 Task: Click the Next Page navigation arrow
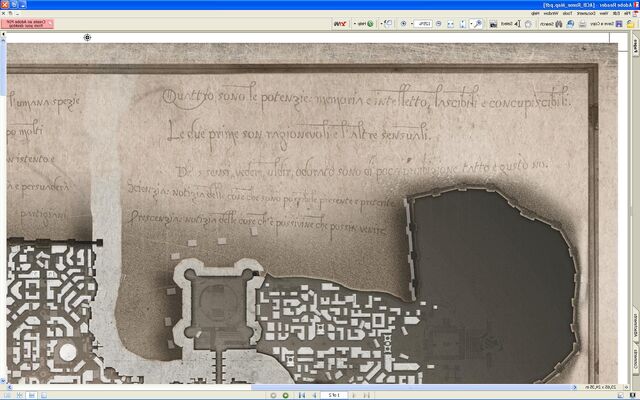click(314, 395)
